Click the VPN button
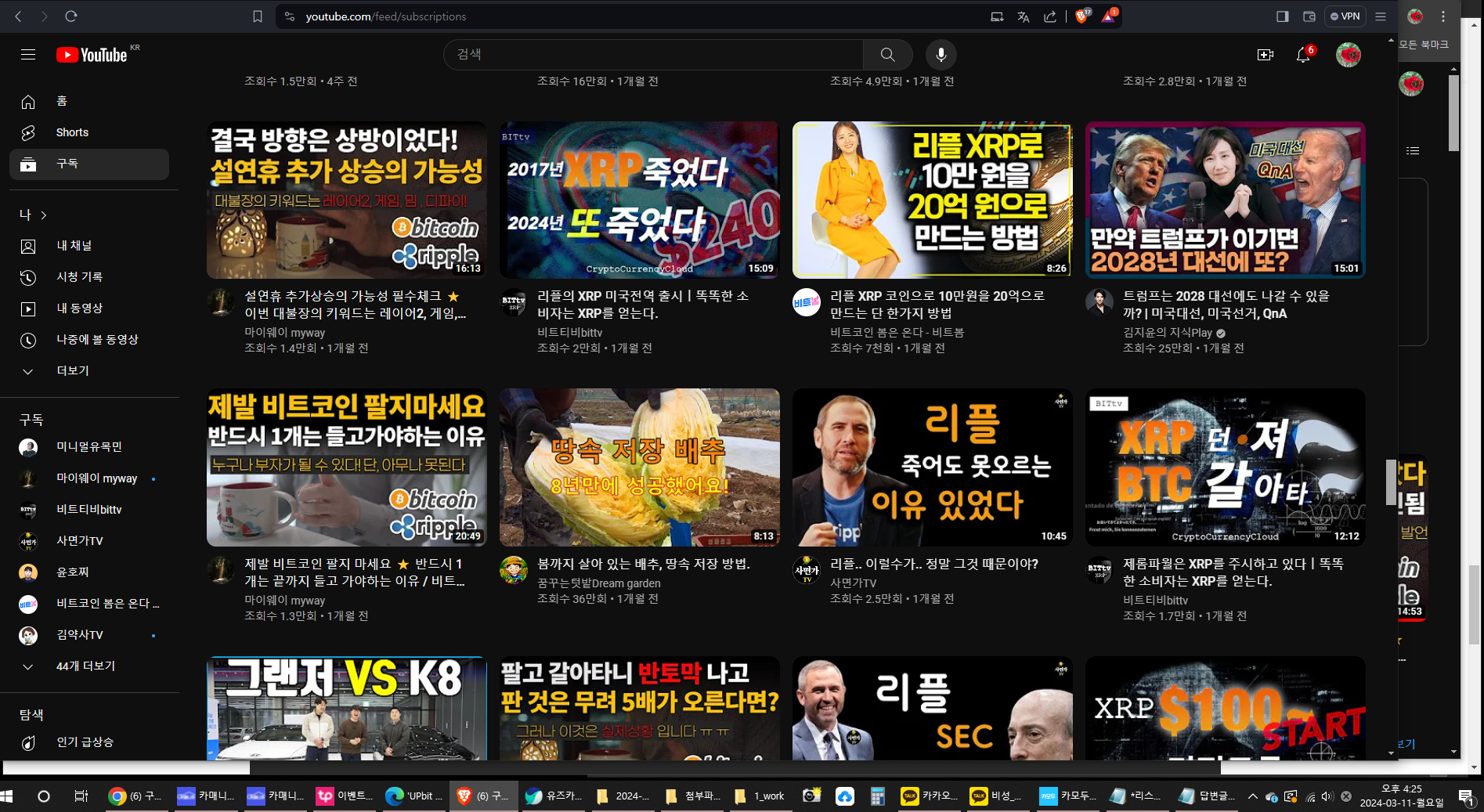 pyautogui.click(x=1345, y=16)
